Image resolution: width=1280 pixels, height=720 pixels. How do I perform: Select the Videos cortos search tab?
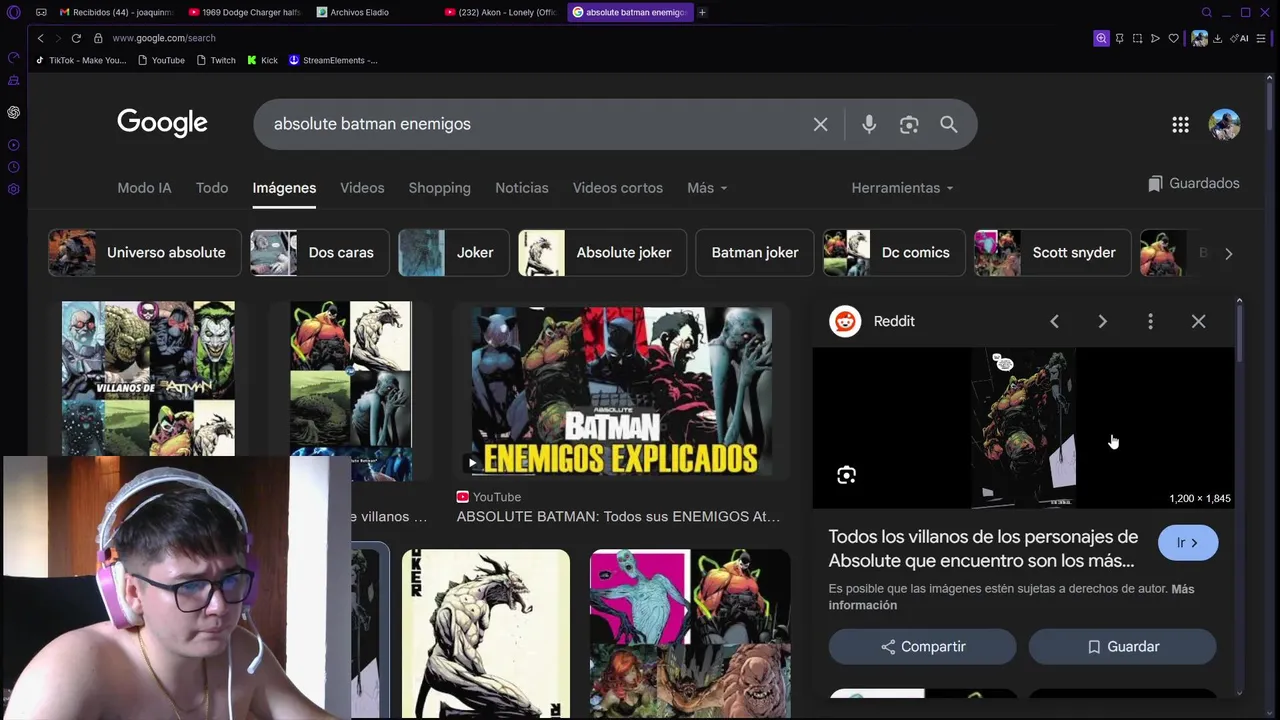[x=618, y=188]
